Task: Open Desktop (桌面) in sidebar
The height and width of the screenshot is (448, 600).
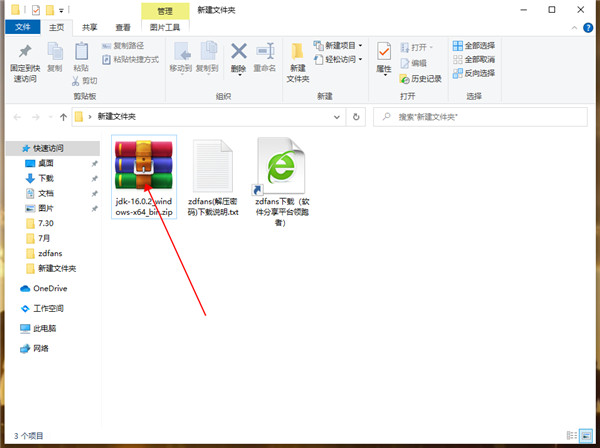Action: pyautogui.click(x=46, y=163)
